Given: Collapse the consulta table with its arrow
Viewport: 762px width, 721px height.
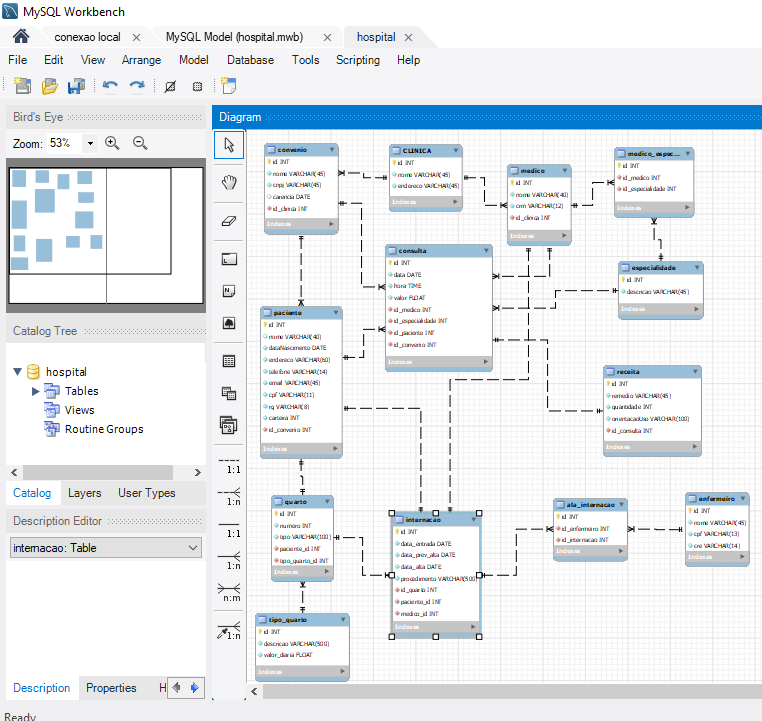Looking at the screenshot, I should click(x=486, y=251).
